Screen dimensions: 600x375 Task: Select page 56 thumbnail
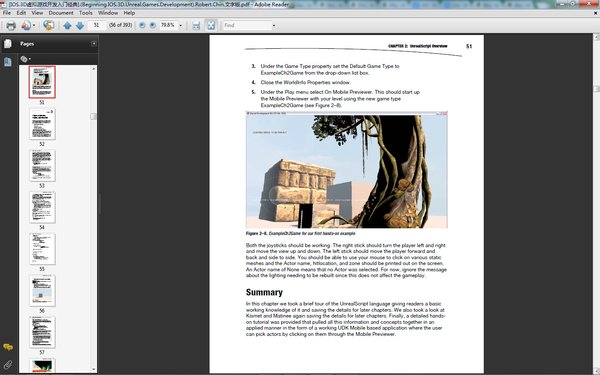42,291
